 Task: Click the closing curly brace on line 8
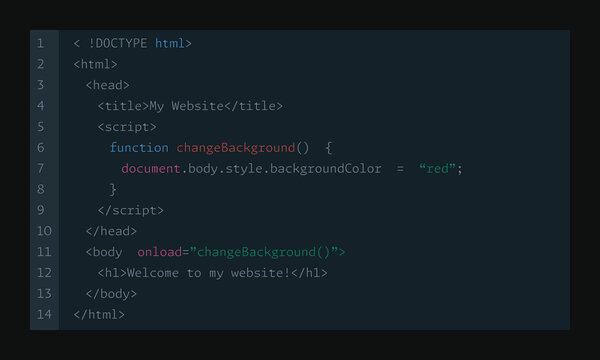coord(112,189)
